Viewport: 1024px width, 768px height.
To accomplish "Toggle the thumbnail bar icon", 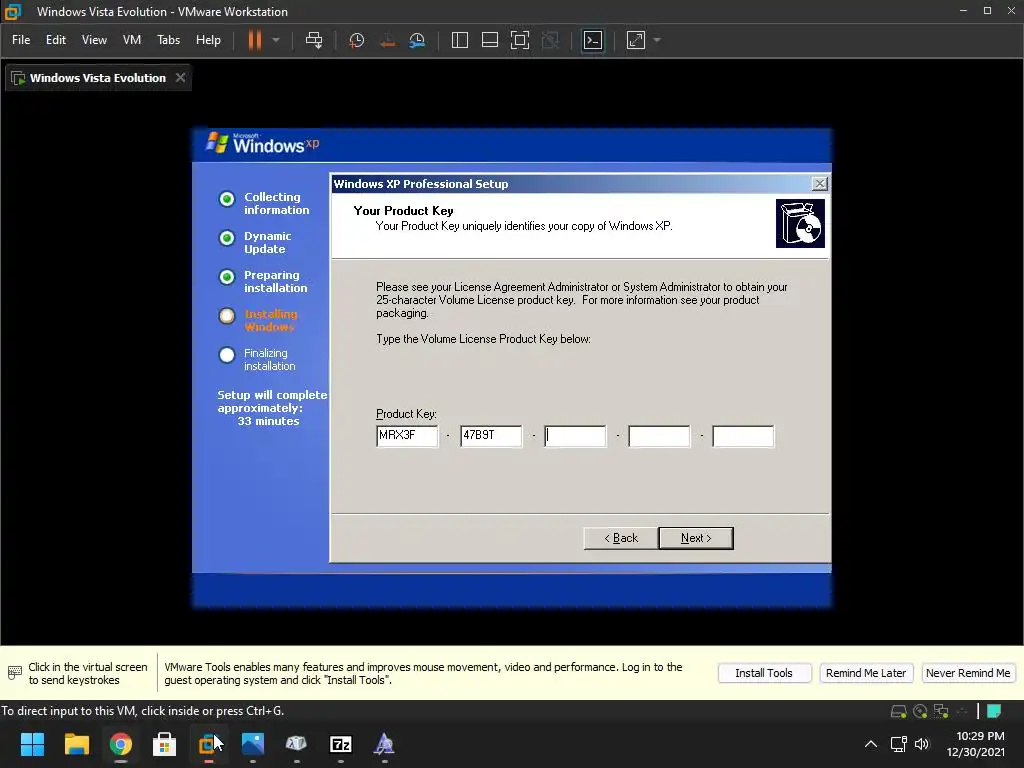I will 490,40.
